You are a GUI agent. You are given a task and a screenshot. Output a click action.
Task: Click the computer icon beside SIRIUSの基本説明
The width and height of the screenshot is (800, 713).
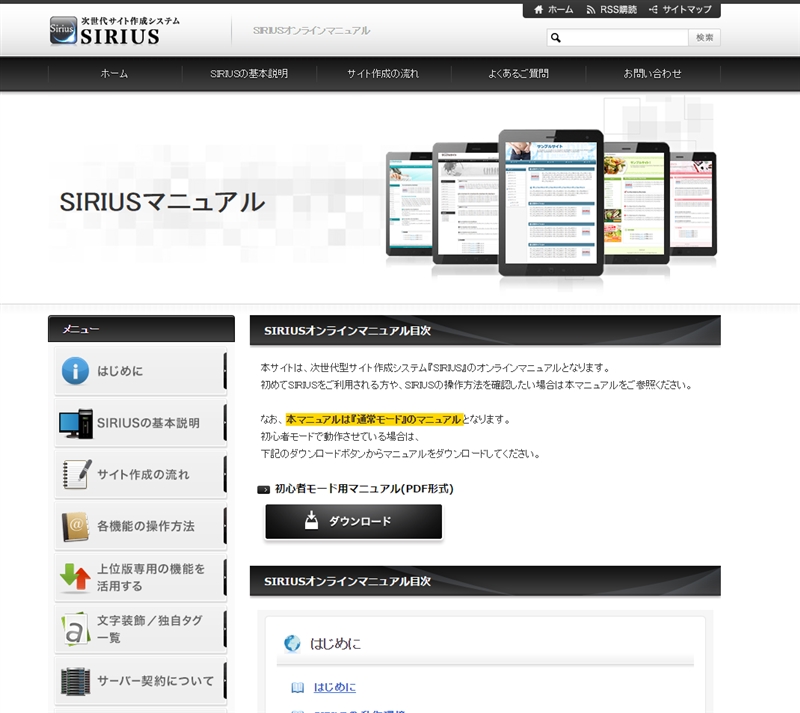[x=75, y=423]
